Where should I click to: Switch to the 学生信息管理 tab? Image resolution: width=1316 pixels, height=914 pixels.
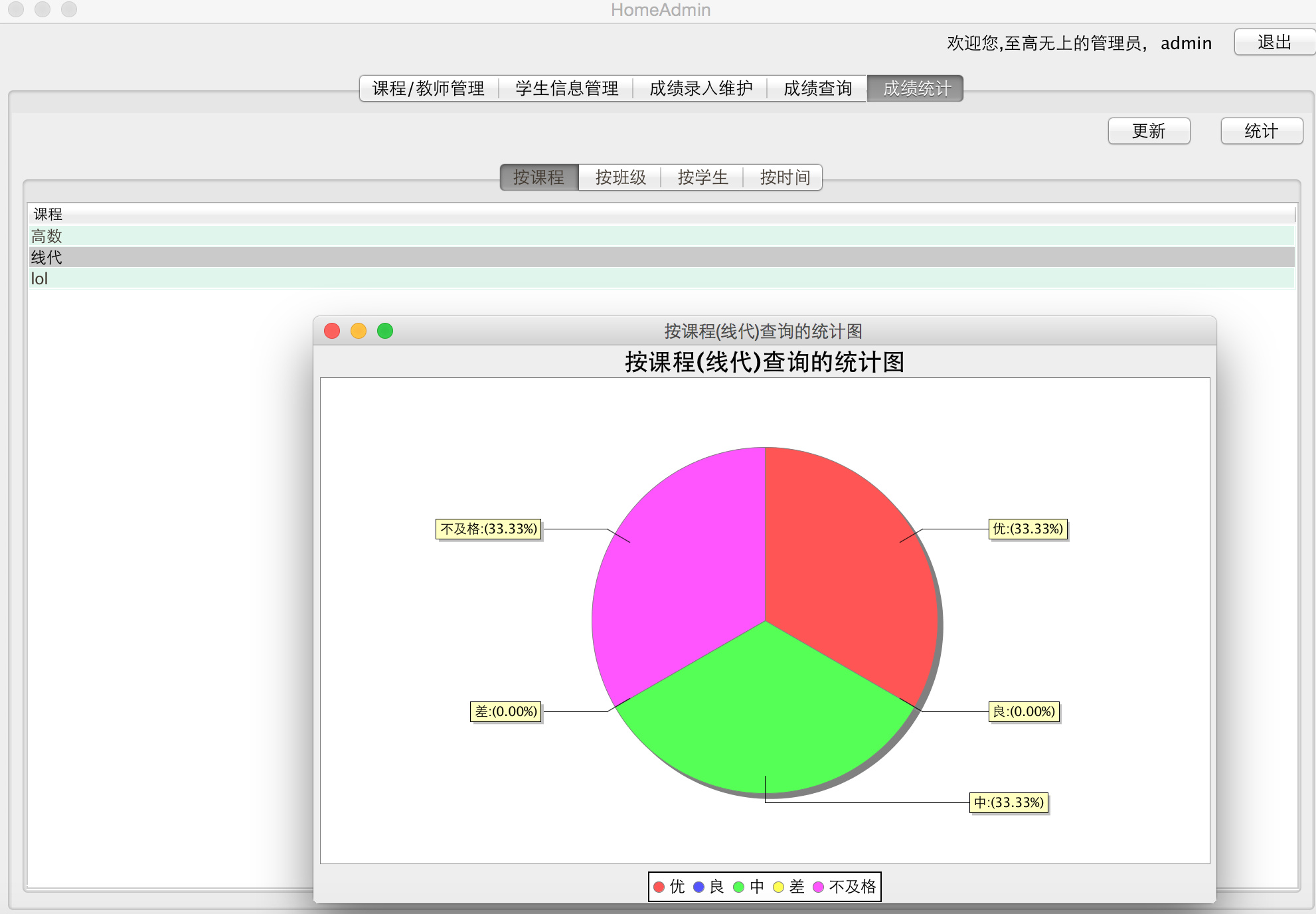click(566, 88)
